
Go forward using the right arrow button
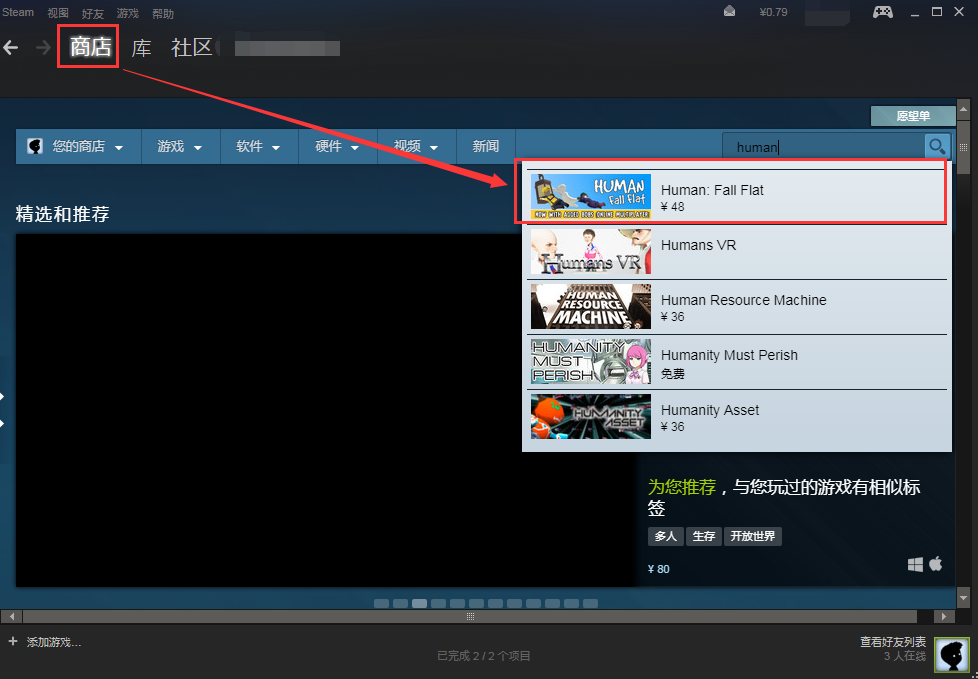[43, 47]
